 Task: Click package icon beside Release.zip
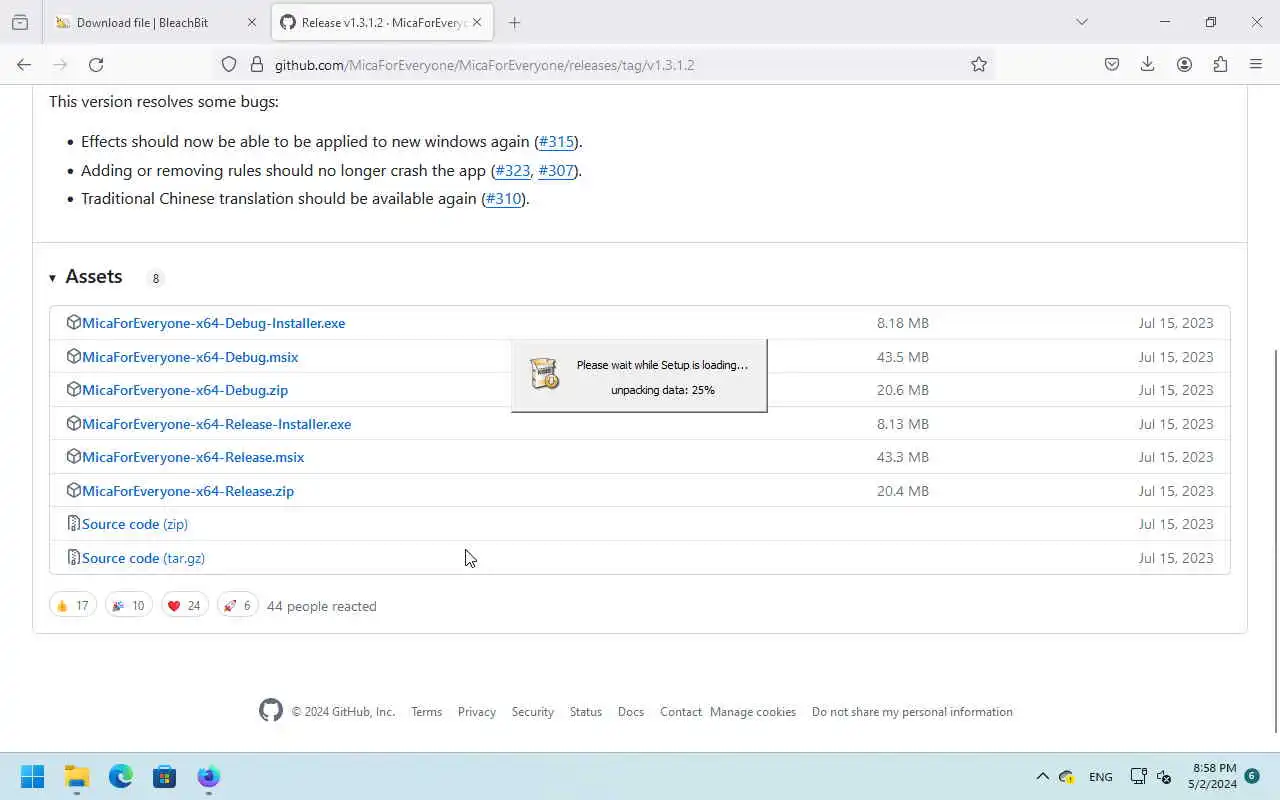point(73,490)
